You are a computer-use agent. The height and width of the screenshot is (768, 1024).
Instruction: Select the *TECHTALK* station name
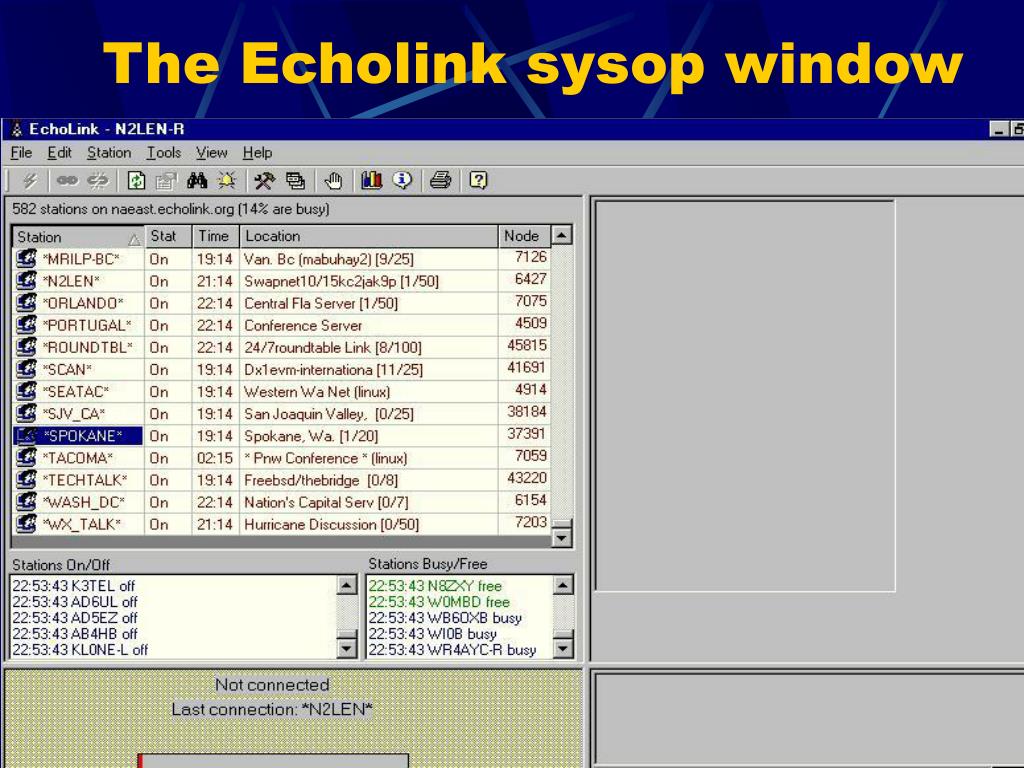pyautogui.click(x=85, y=480)
